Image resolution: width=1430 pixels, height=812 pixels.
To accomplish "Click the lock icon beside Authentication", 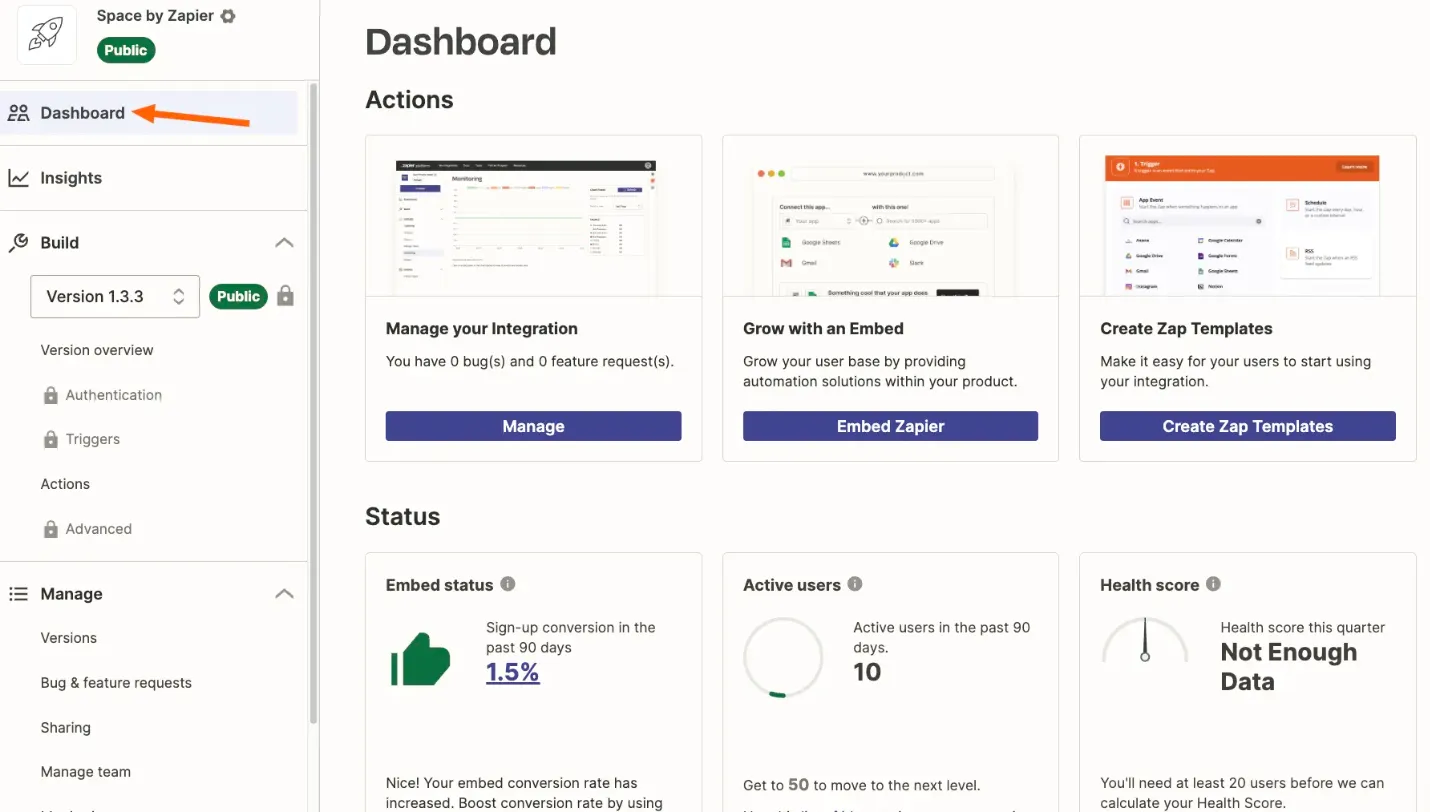I will coord(51,395).
